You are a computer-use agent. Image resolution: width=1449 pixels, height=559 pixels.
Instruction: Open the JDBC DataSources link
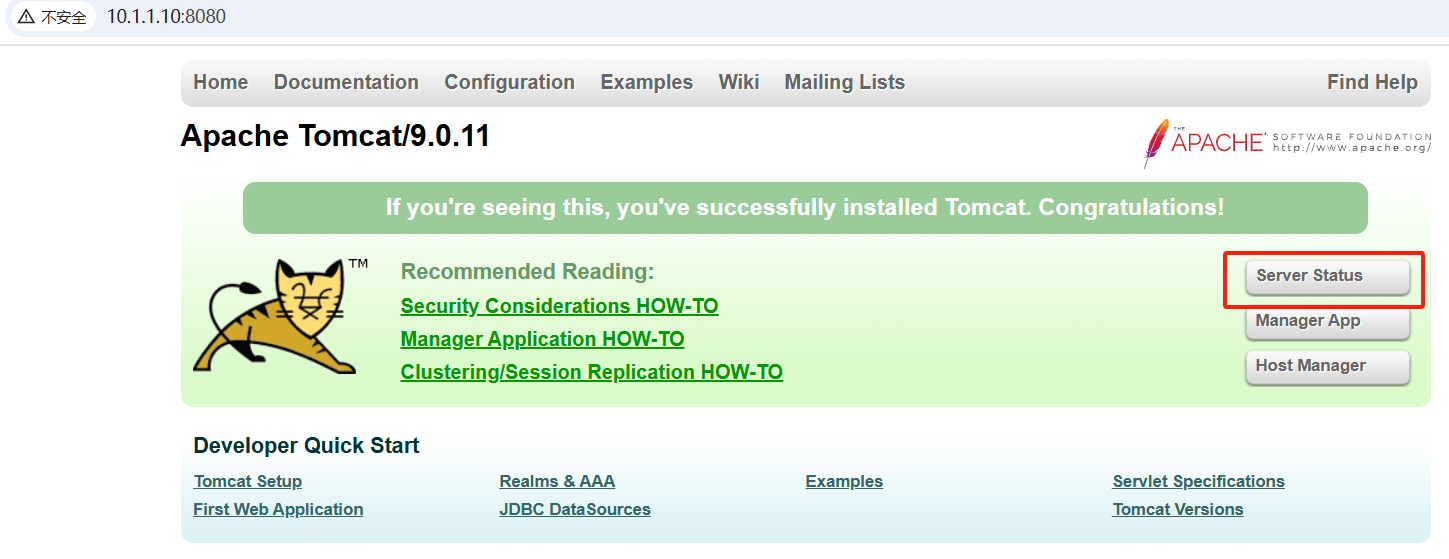click(x=575, y=509)
